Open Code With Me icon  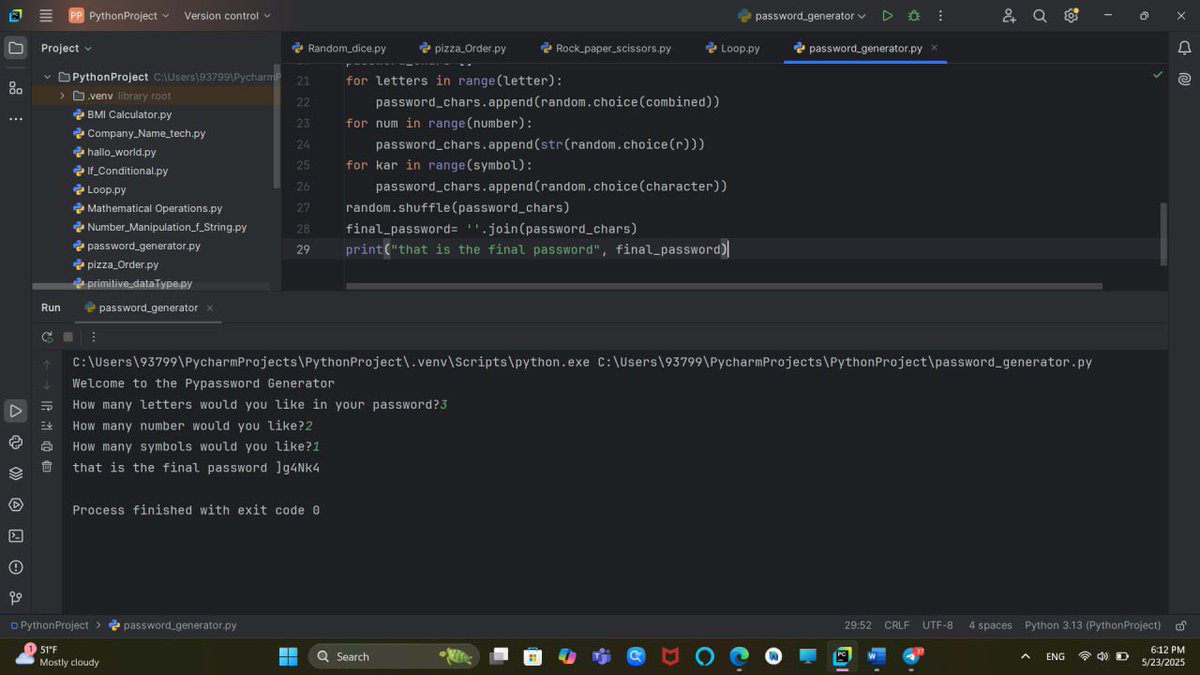click(1009, 16)
